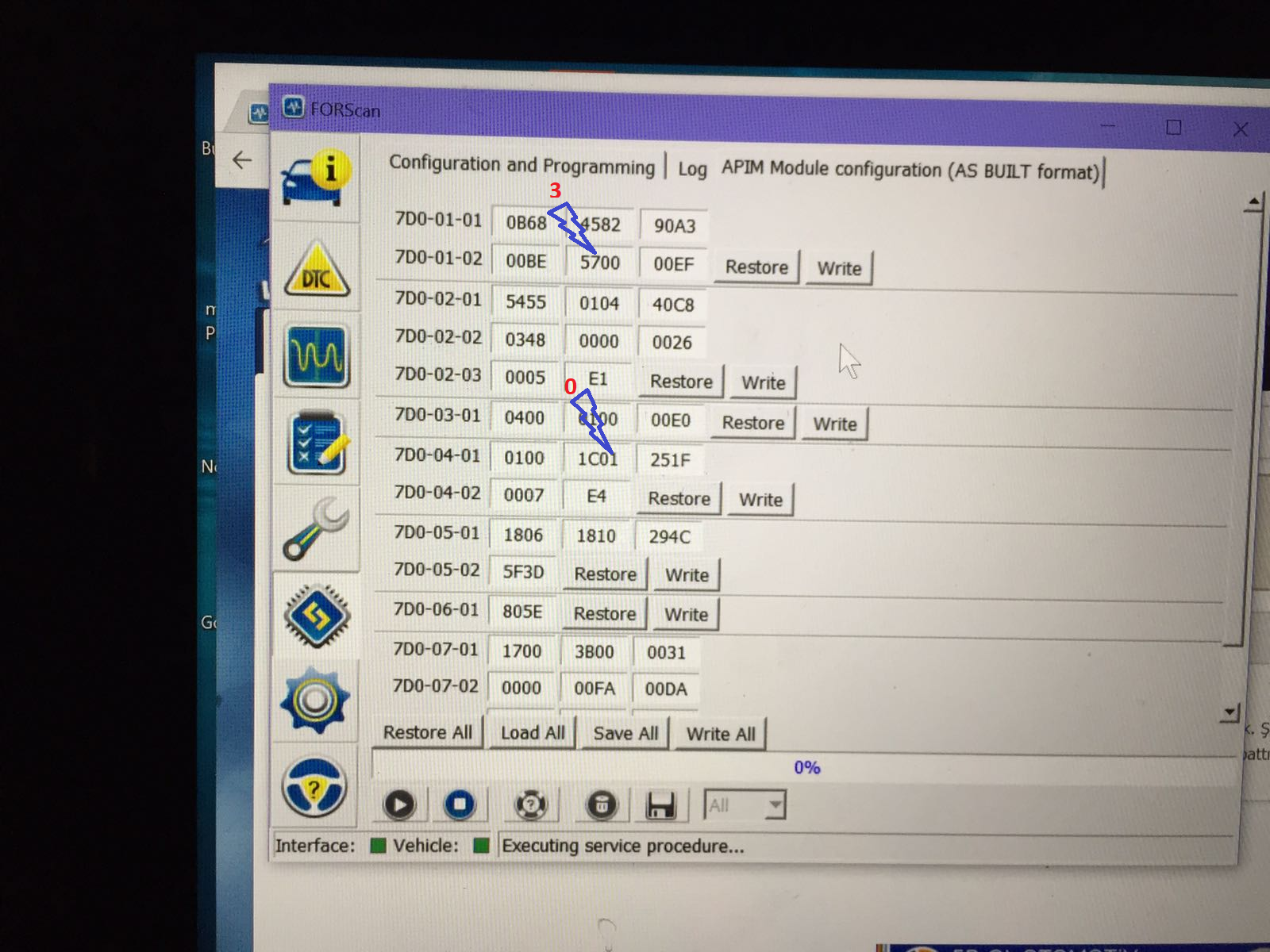Switch to Configuration and Programming tab
Screen dimensions: 1270x952
[x=521, y=165]
